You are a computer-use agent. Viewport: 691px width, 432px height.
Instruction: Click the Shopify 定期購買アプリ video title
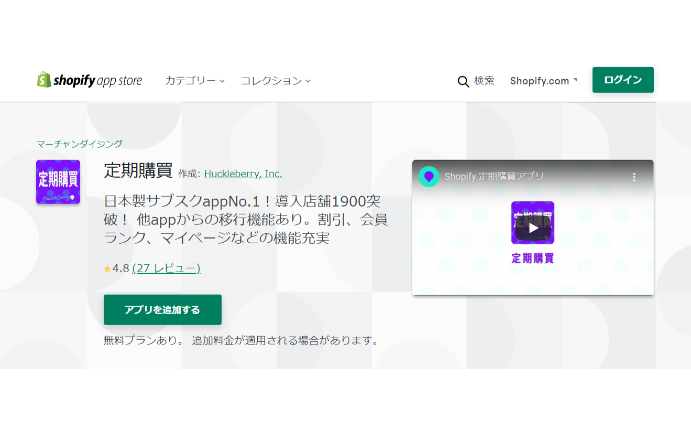[494, 176]
